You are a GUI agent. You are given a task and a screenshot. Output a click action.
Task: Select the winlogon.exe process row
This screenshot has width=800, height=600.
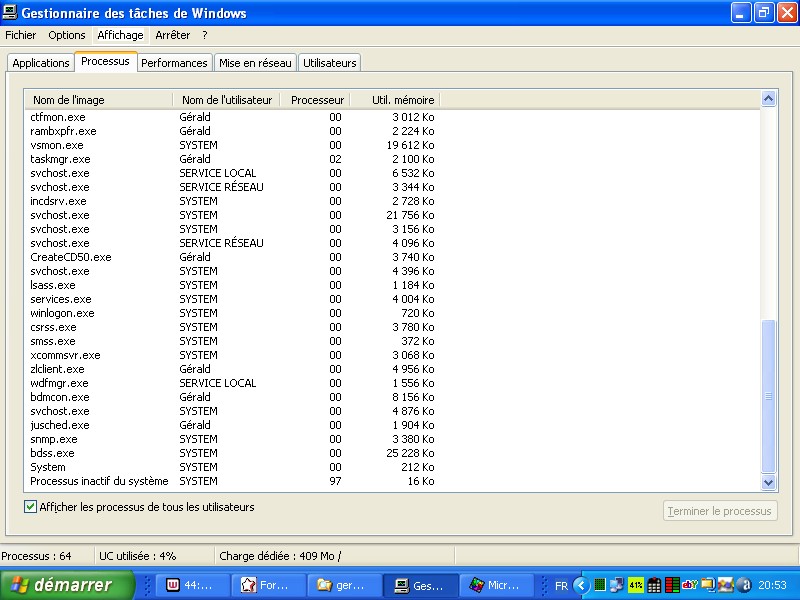coord(232,313)
